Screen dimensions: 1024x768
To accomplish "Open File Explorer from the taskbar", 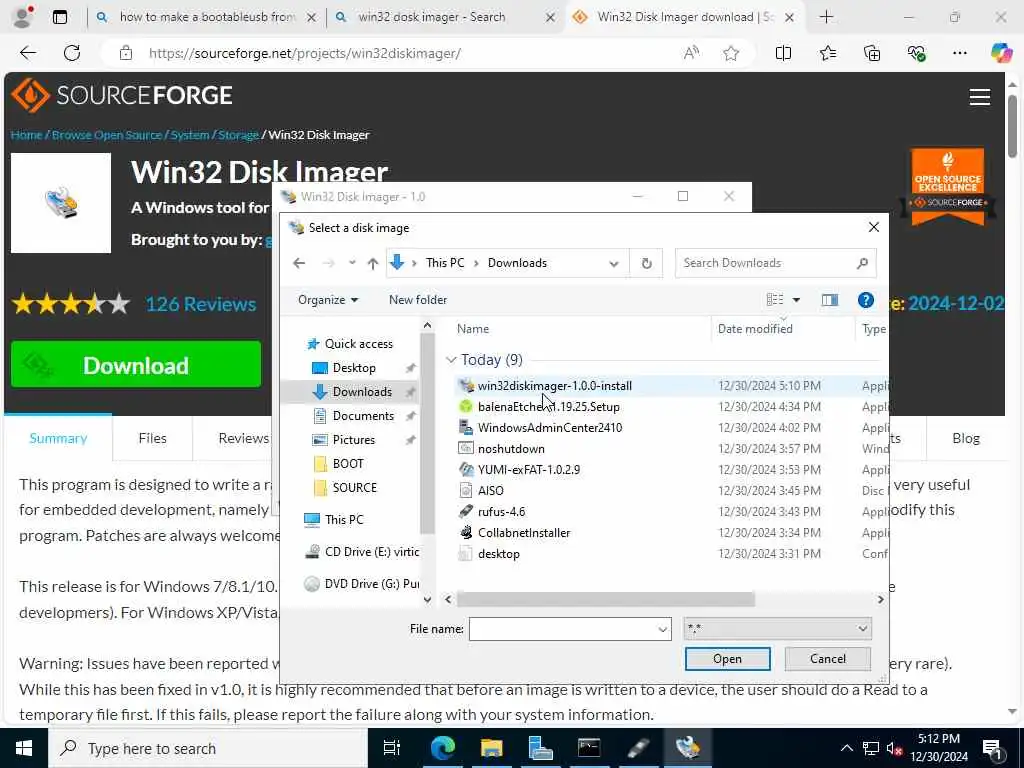I will pos(491,748).
